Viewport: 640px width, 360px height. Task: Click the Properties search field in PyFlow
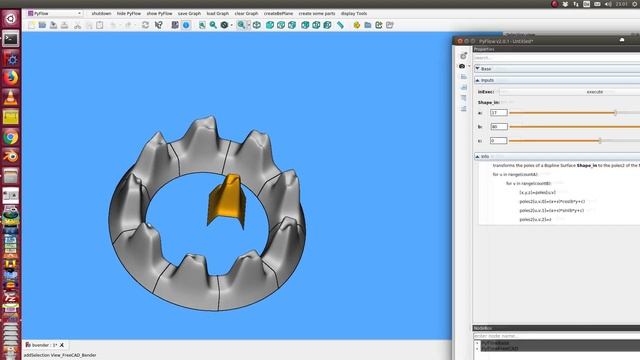556,58
